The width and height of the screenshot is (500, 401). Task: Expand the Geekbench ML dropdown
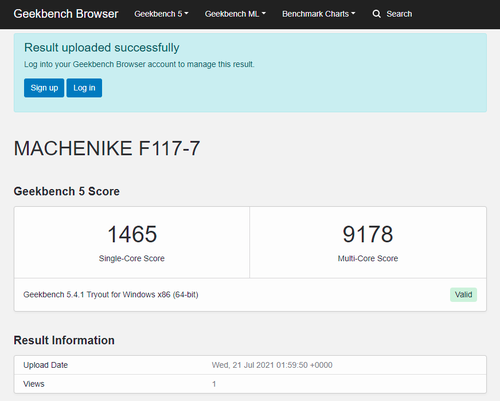click(235, 14)
